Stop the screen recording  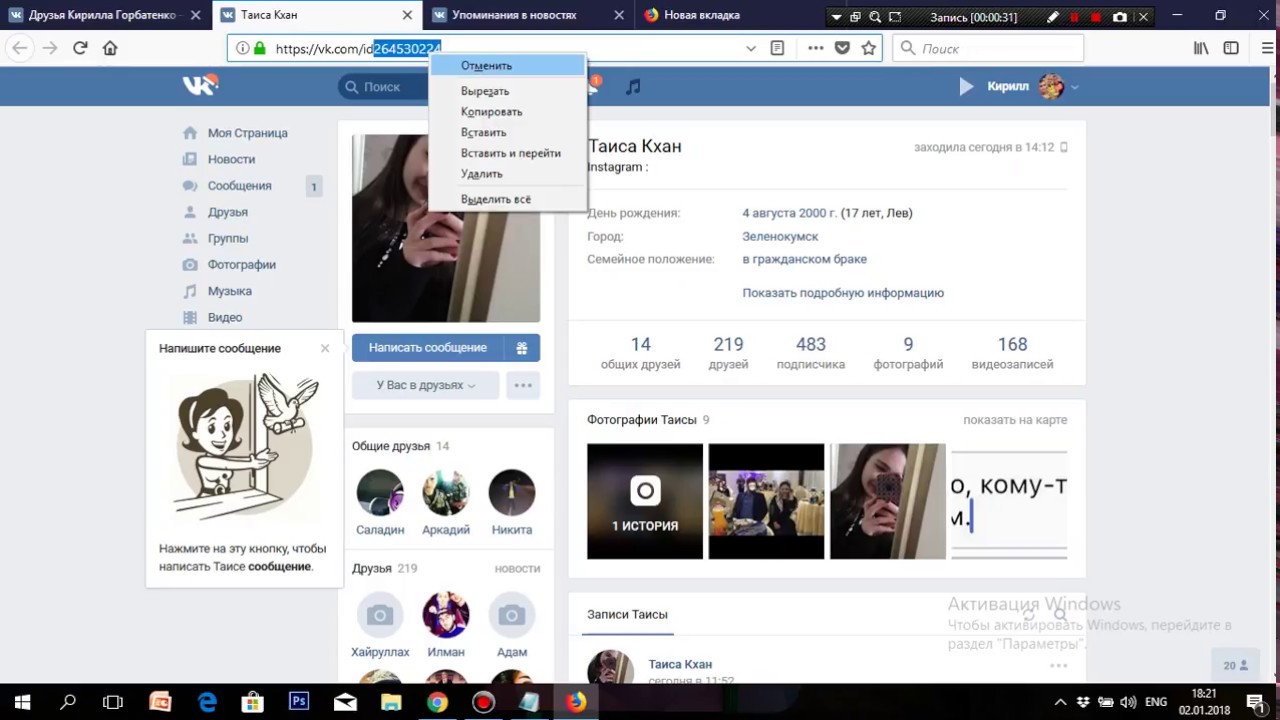click(x=1096, y=17)
